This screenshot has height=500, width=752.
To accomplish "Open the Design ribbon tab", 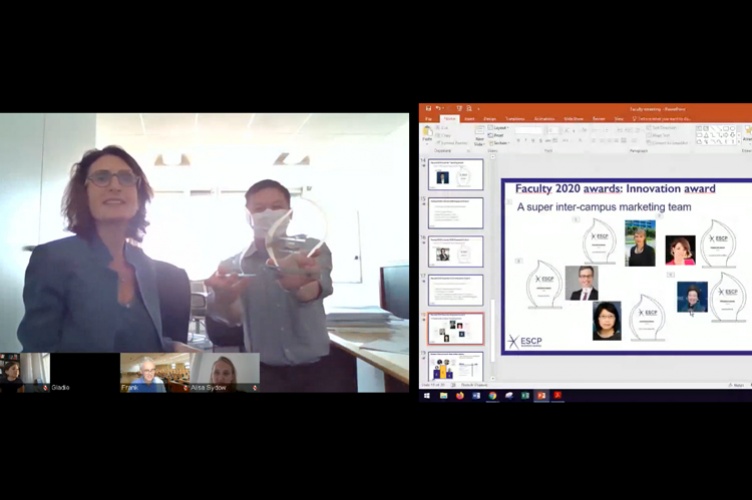I will [490, 118].
